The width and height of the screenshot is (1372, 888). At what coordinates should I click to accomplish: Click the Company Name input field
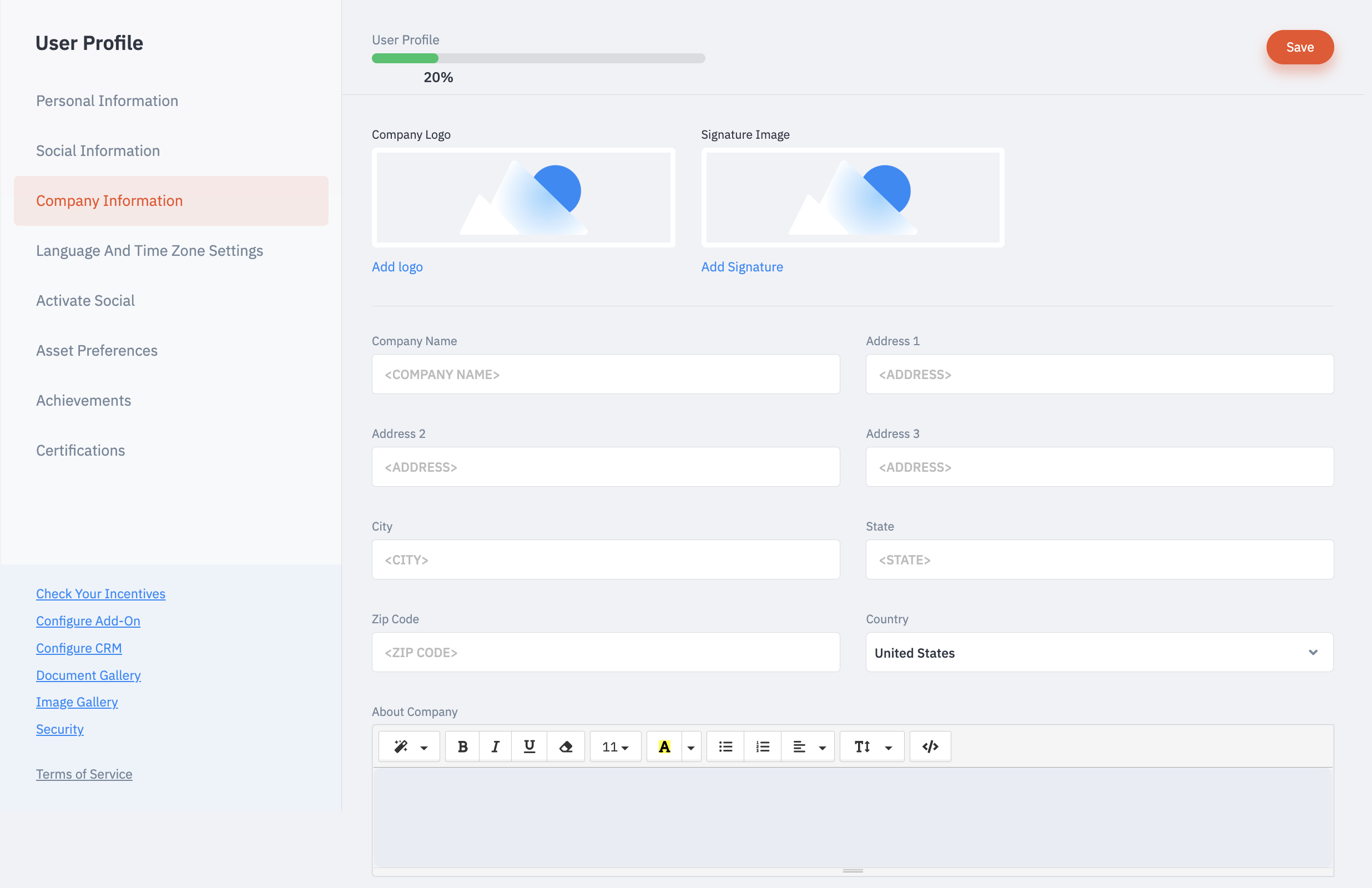coord(606,375)
